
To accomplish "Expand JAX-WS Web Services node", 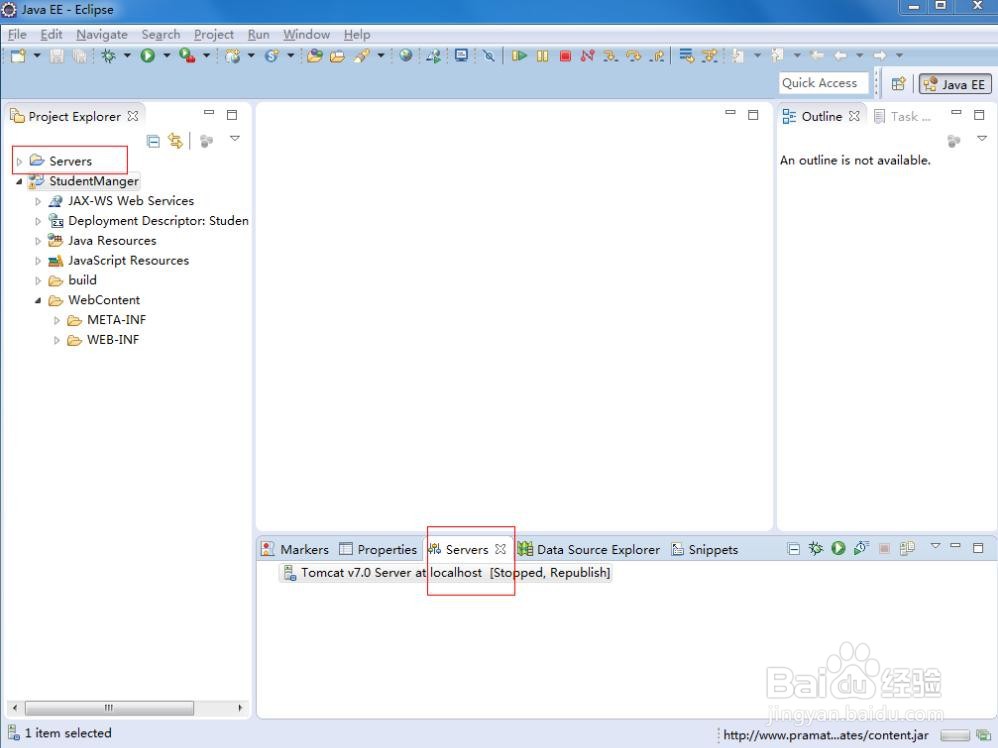I will pyautogui.click(x=38, y=201).
